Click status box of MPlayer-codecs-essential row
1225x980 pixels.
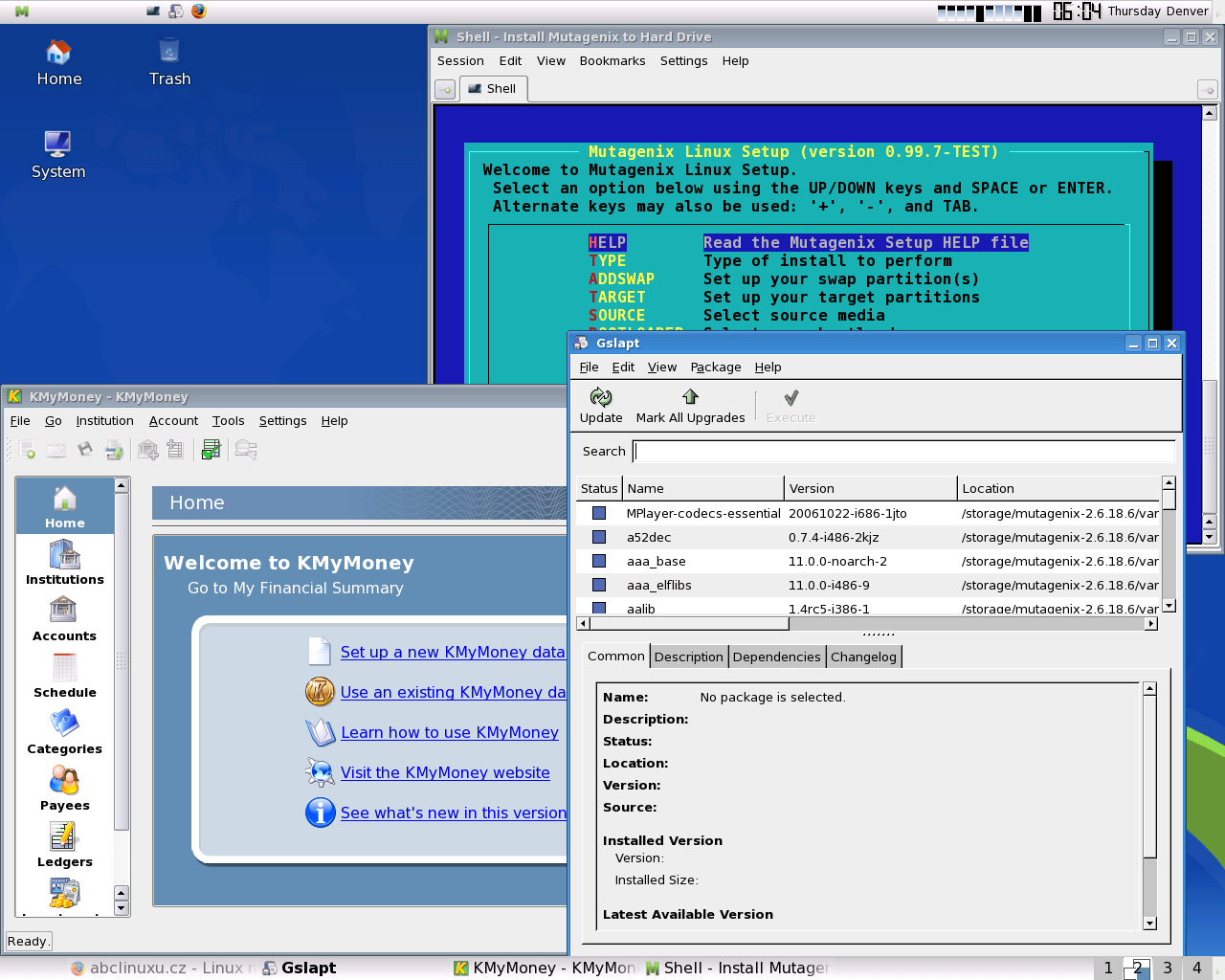pyautogui.click(x=599, y=513)
